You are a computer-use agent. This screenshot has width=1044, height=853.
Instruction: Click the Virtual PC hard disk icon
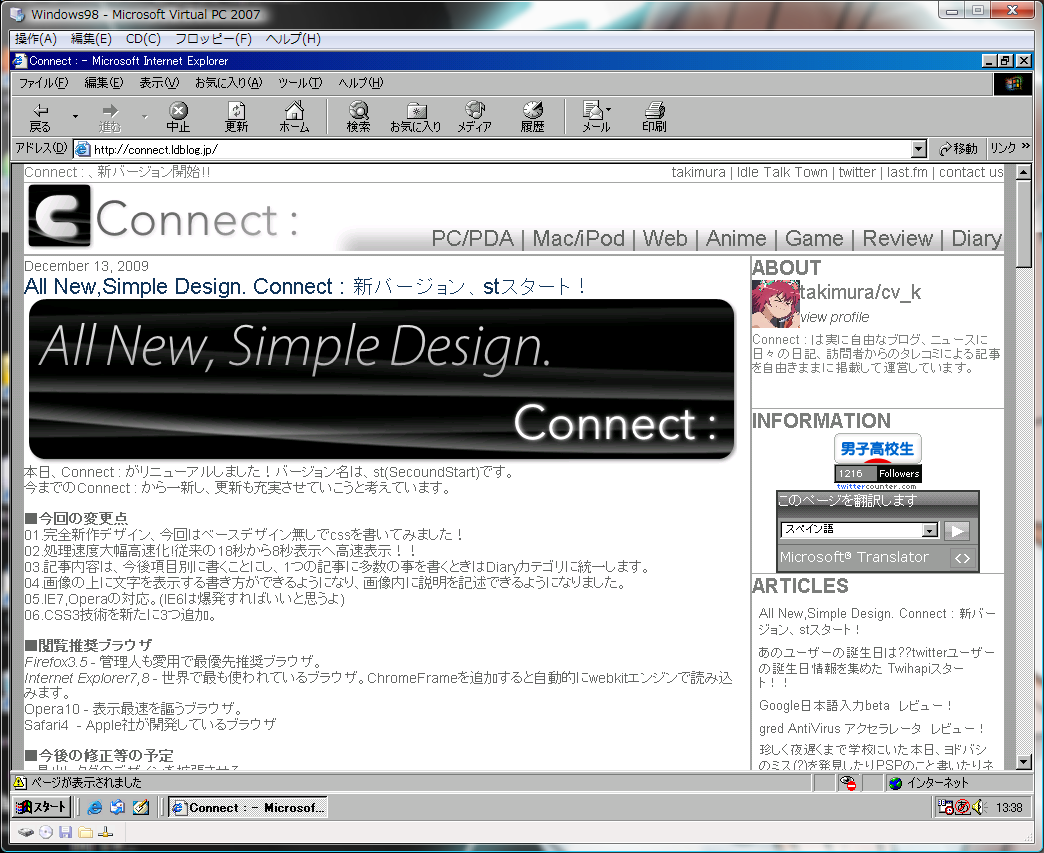pyautogui.click(x=25, y=832)
